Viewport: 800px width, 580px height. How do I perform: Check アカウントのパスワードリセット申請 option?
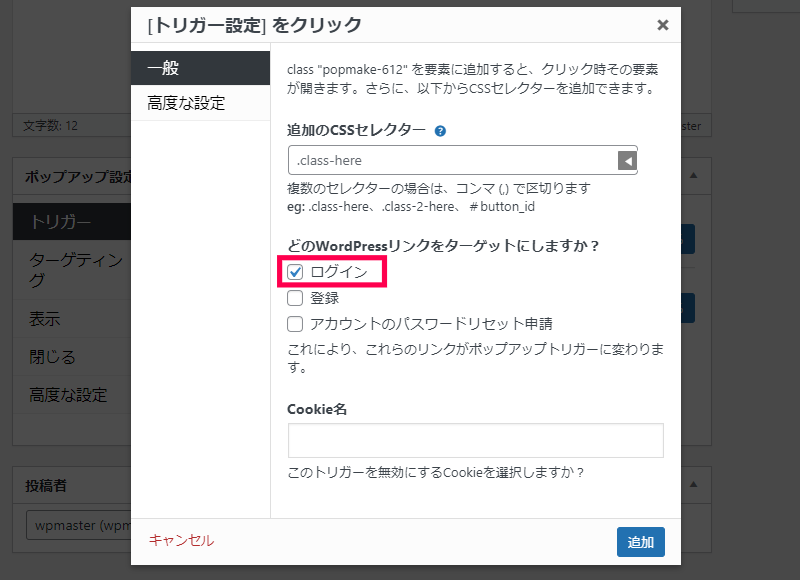[x=295, y=324]
